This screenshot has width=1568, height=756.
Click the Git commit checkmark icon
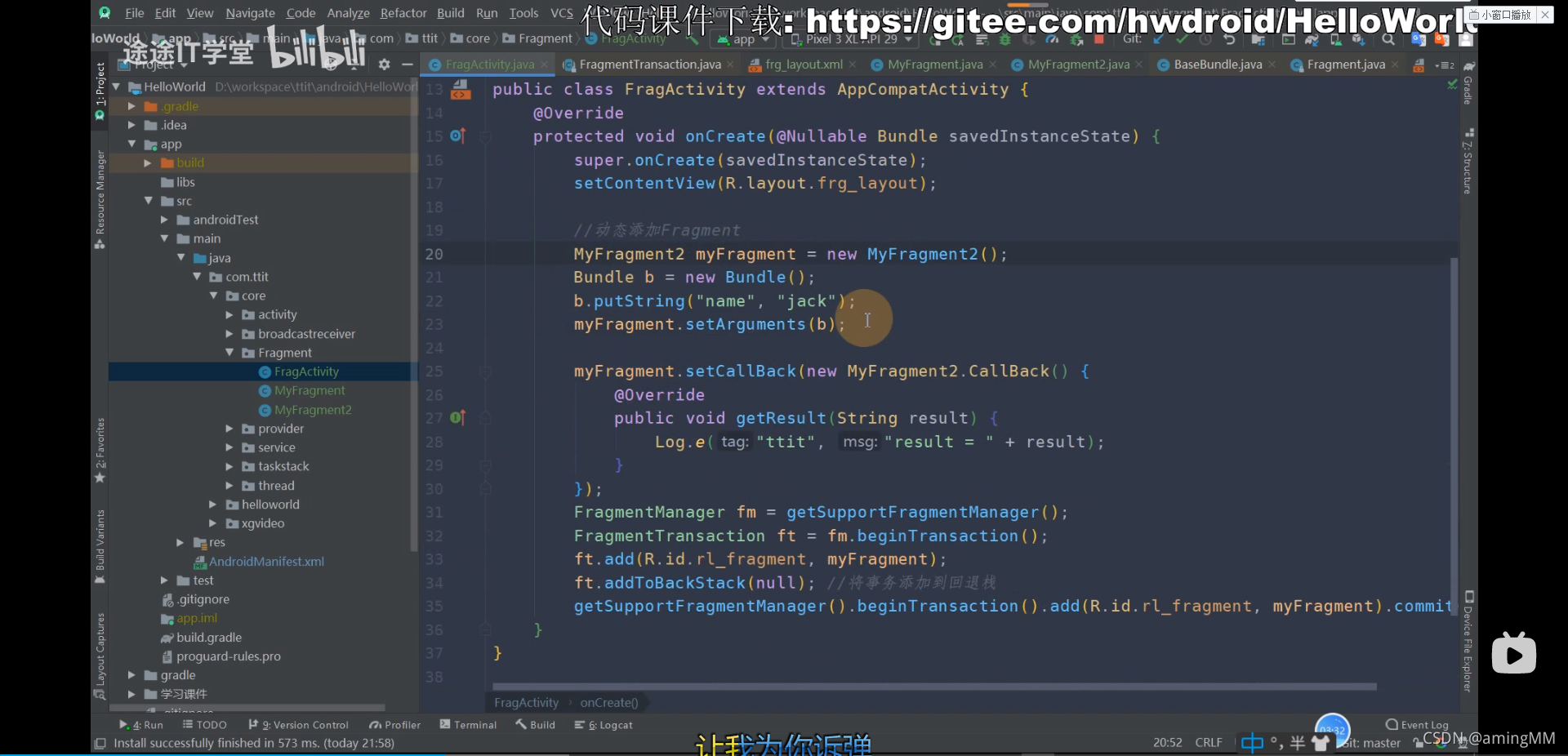point(1182,39)
